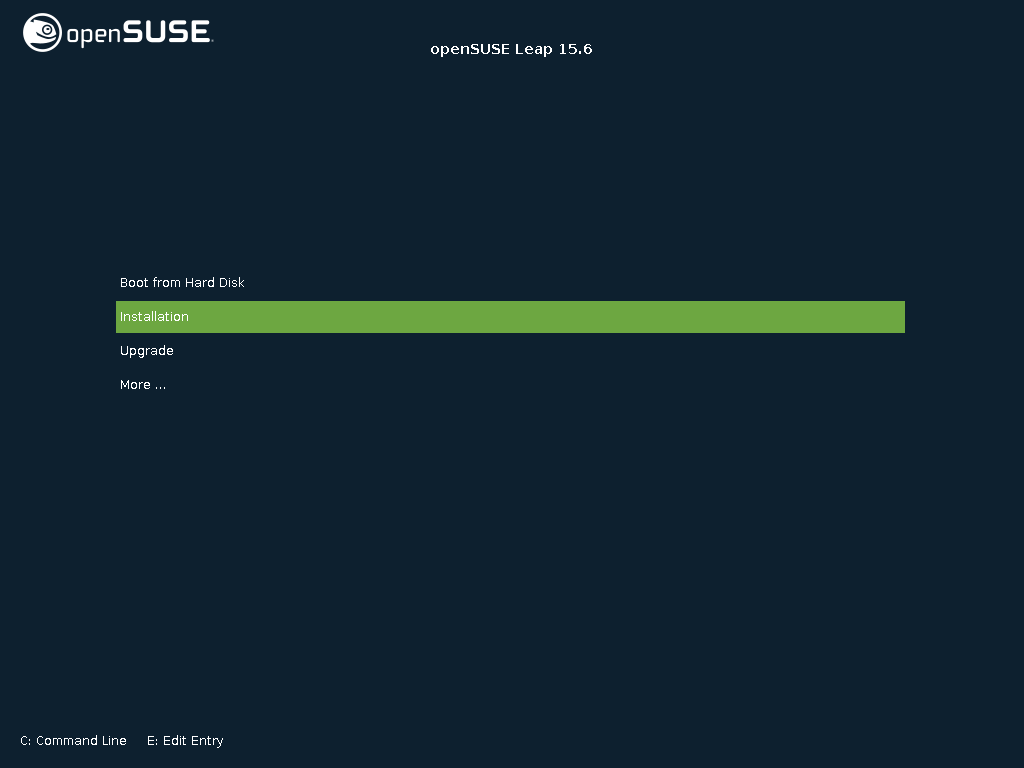Open the Command Line hint
The height and width of the screenshot is (768, 1024).
click(73, 741)
